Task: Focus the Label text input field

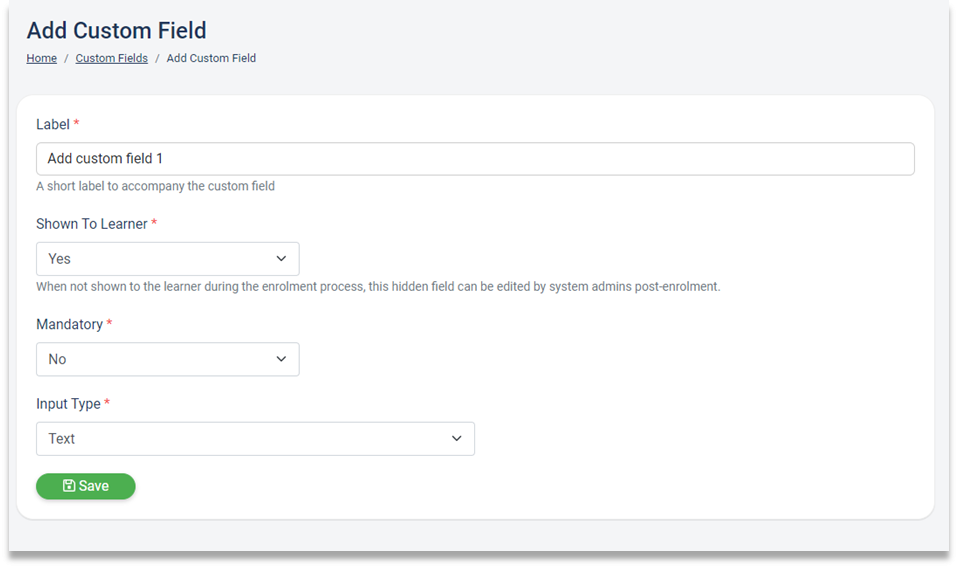Action: [475, 159]
